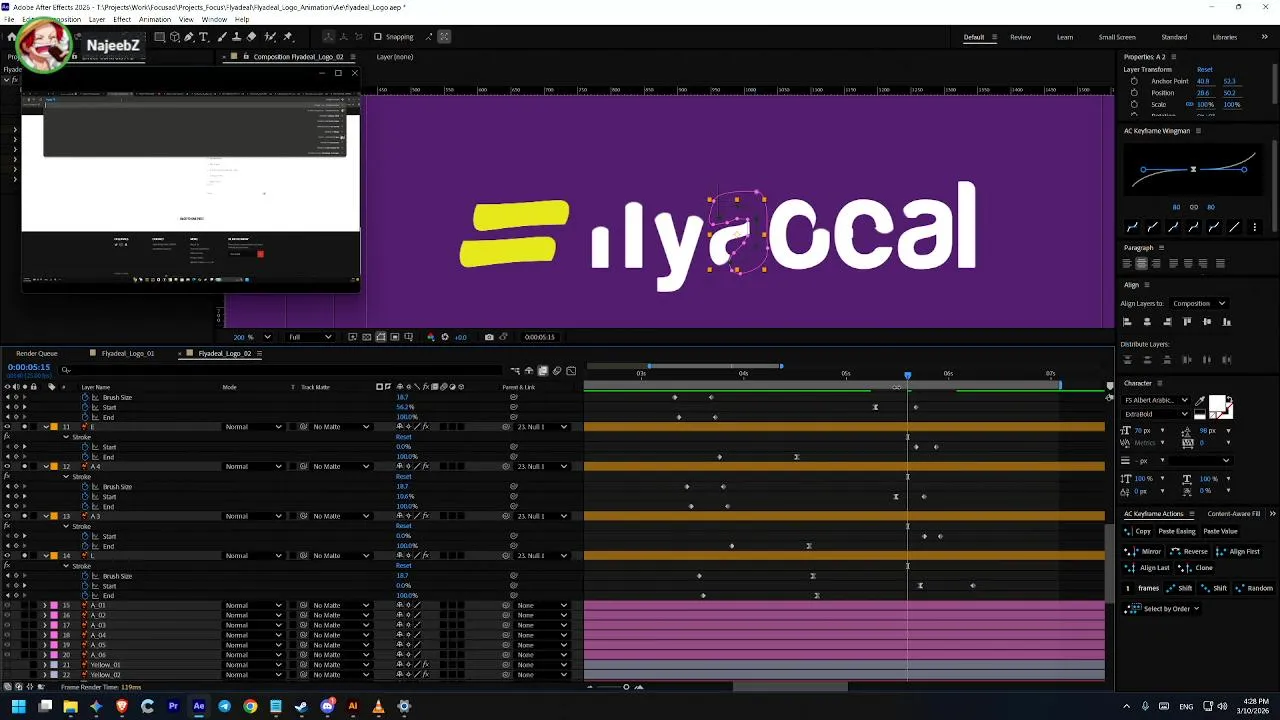
Task: Select the Rectangle shape tool
Action: click(159, 37)
